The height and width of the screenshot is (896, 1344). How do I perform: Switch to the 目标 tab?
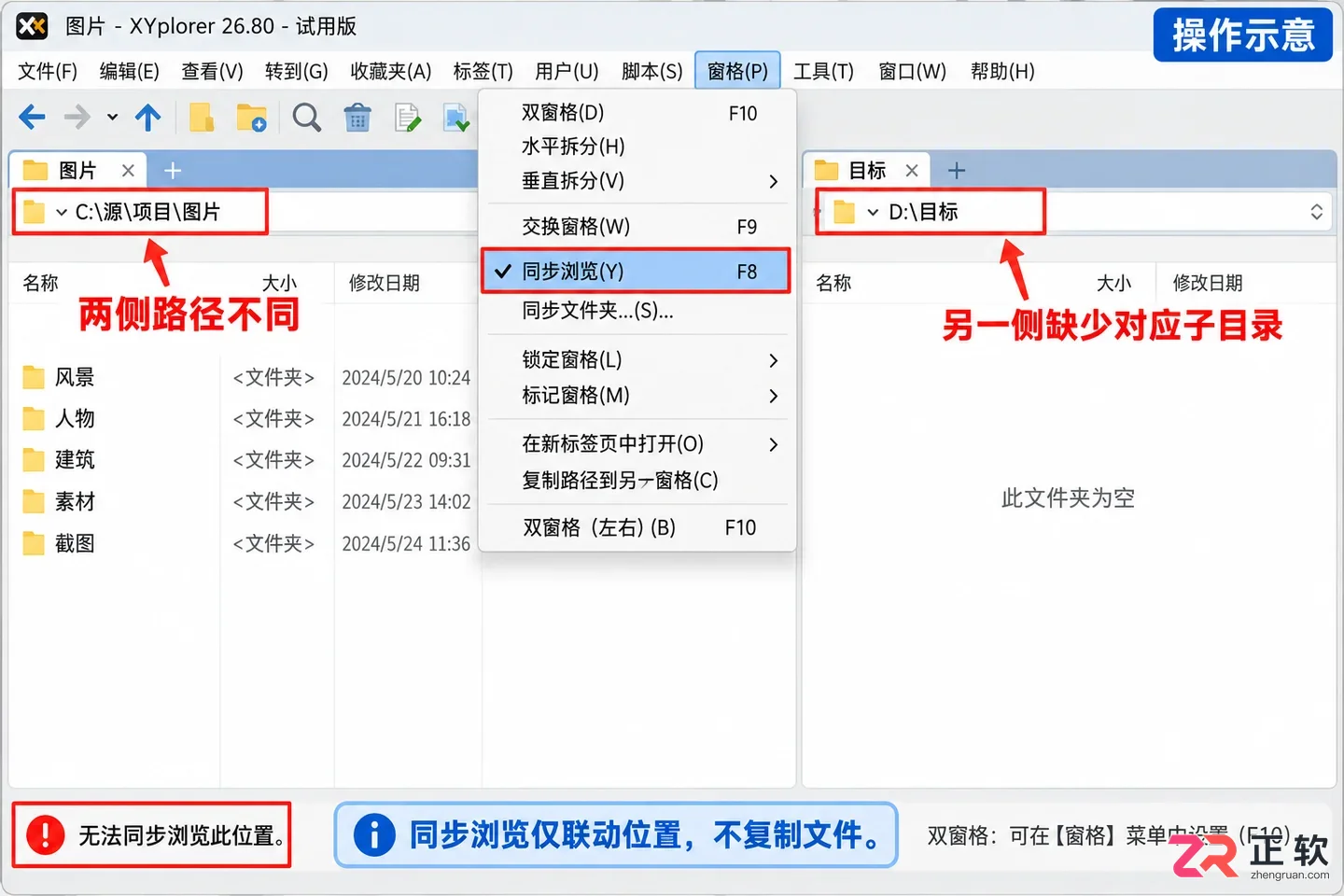[866, 171]
